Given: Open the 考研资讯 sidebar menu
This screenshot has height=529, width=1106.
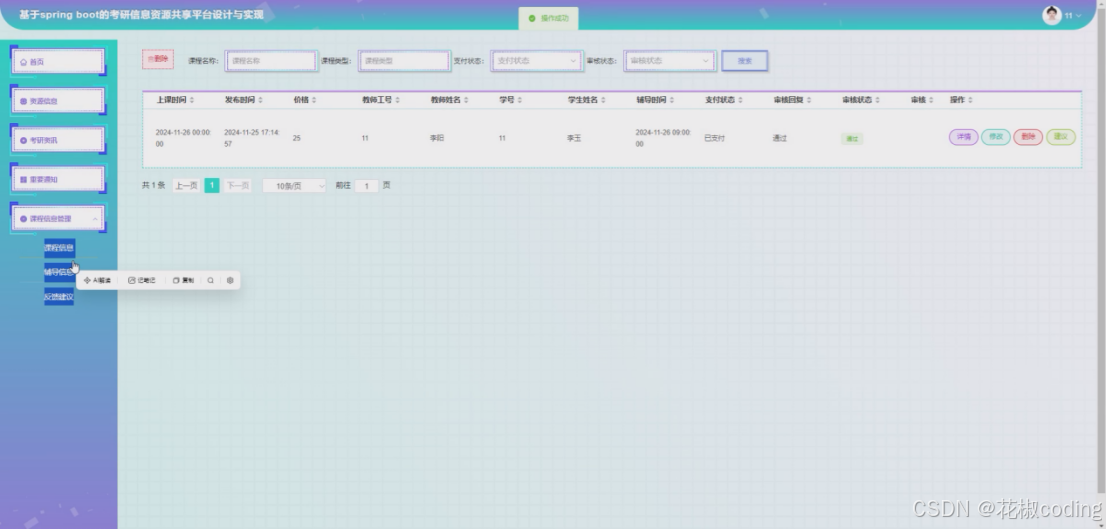Looking at the screenshot, I should (58, 140).
